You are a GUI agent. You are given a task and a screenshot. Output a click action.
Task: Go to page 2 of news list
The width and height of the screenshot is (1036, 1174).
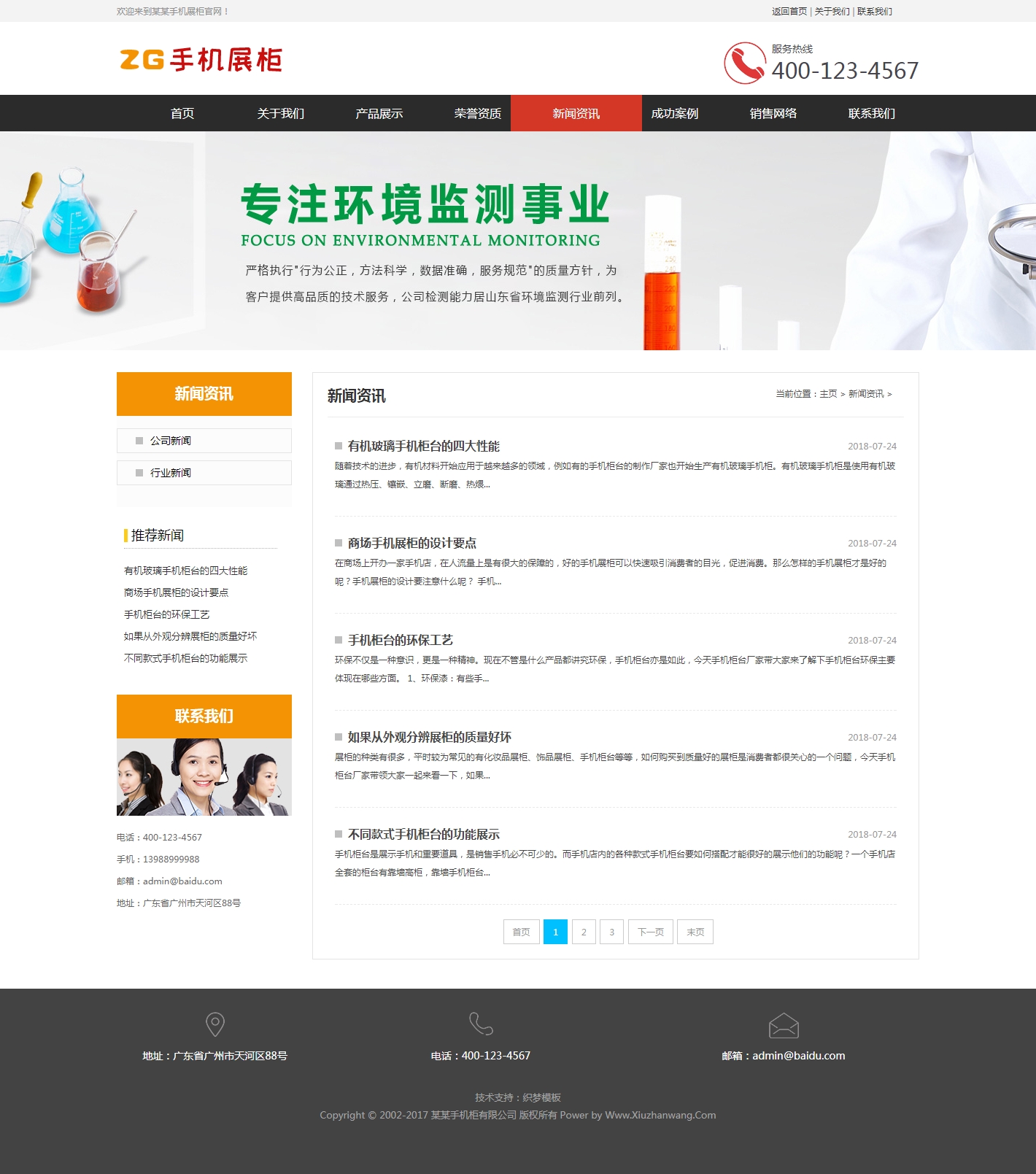584,932
